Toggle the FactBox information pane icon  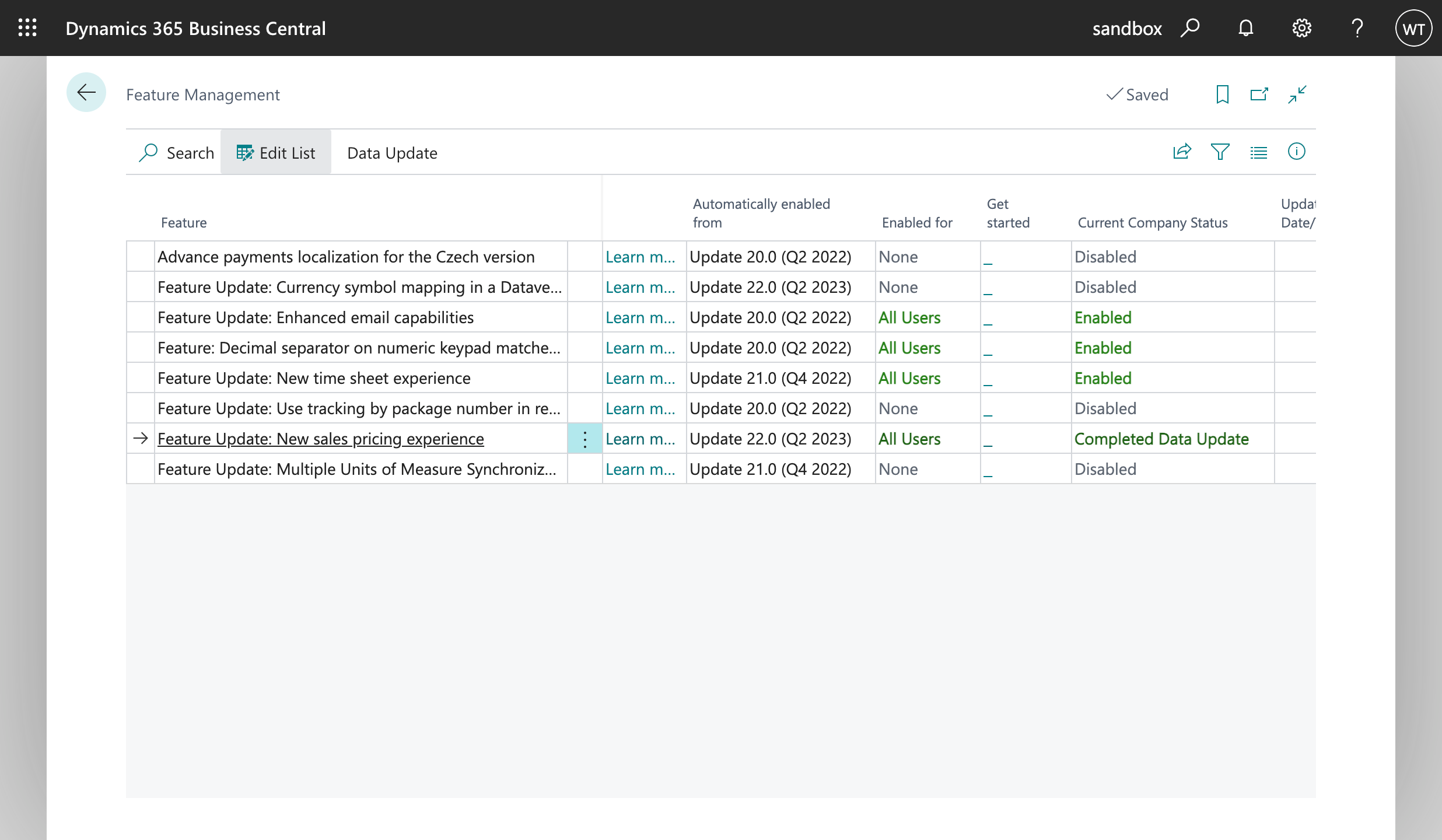[1296, 152]
